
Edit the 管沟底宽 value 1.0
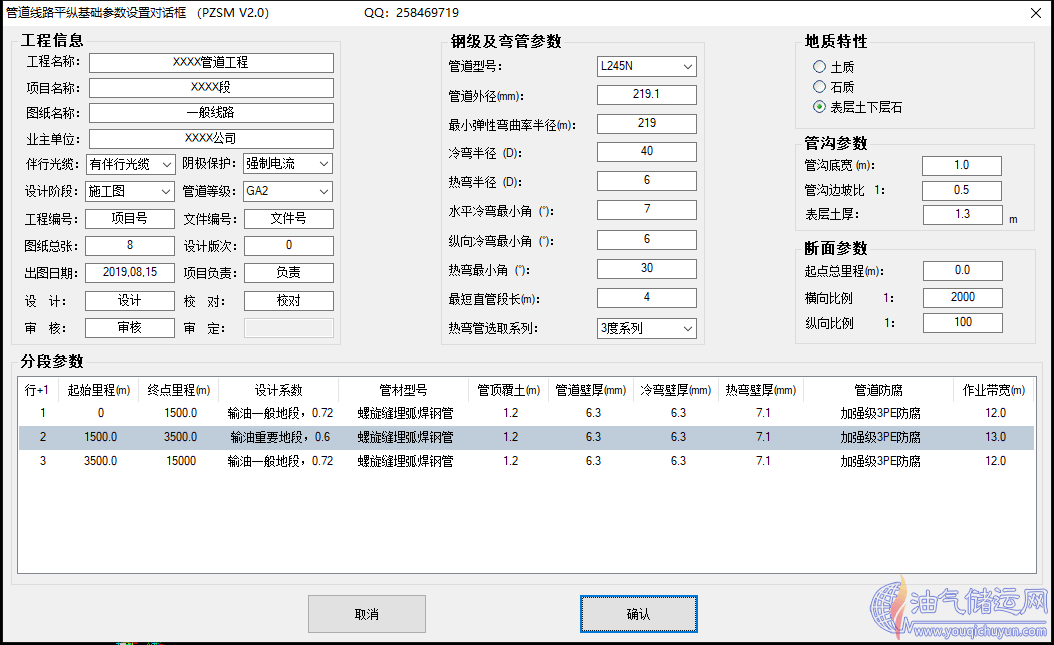(961, 165)
